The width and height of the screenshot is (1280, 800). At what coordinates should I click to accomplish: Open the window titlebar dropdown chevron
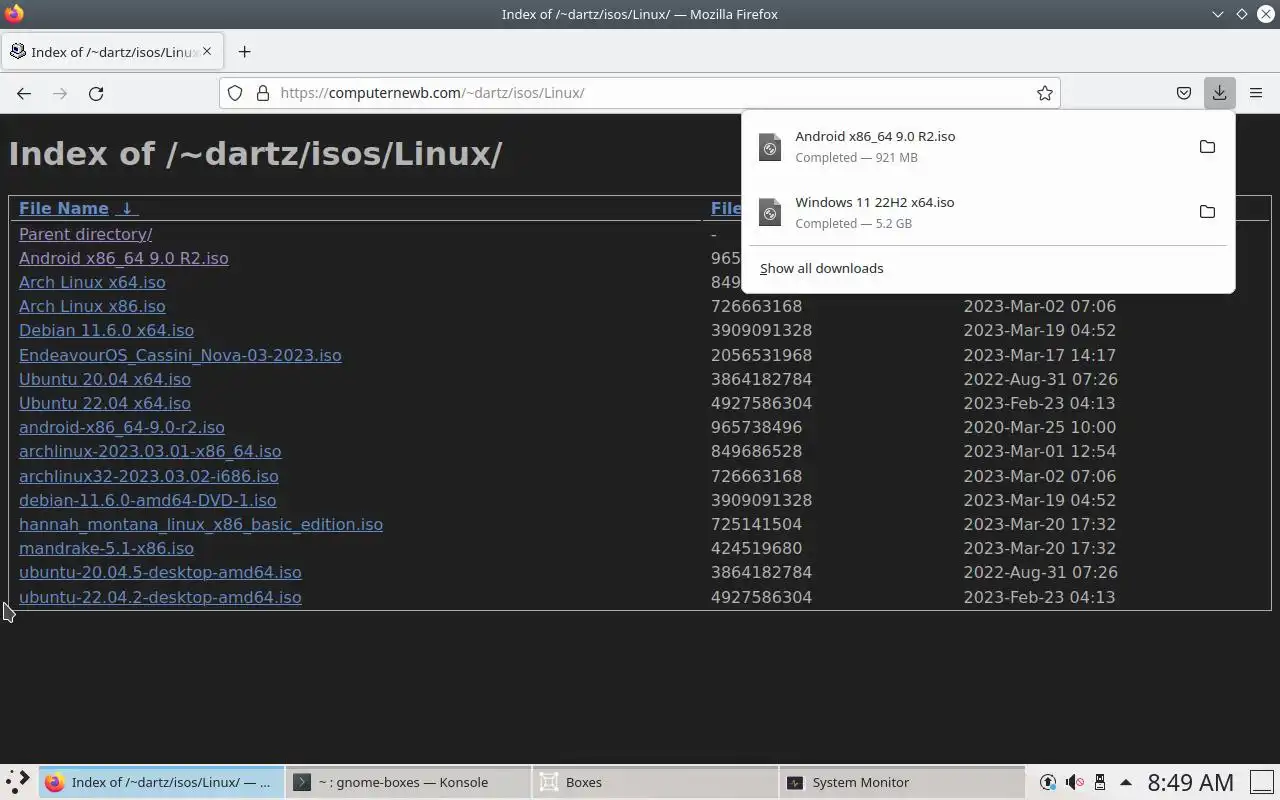click(x=1217, y=14)
